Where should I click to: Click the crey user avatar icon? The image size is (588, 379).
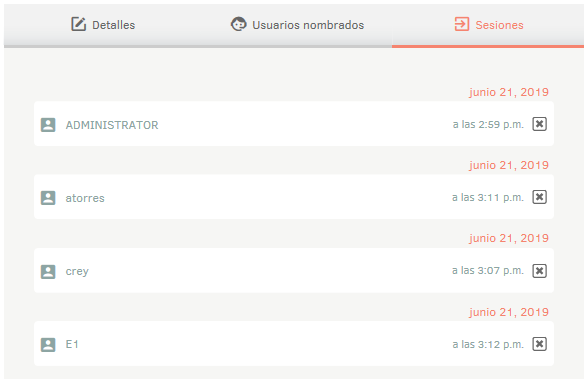coord(48,271)
